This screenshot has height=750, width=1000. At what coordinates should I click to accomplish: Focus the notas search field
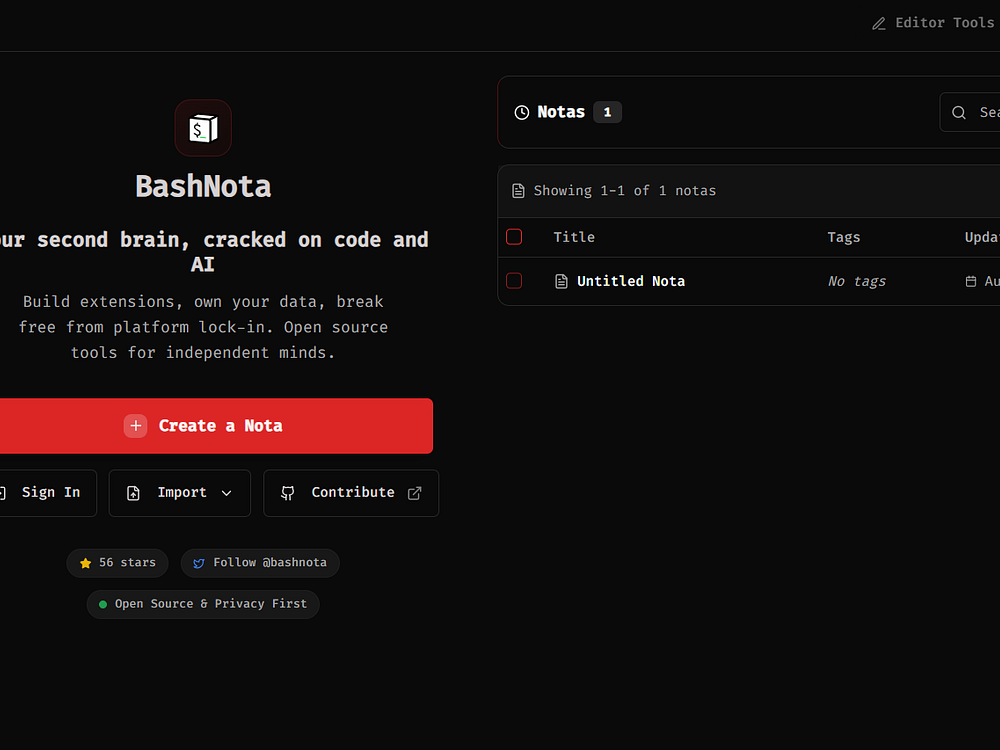pos(970,112)
